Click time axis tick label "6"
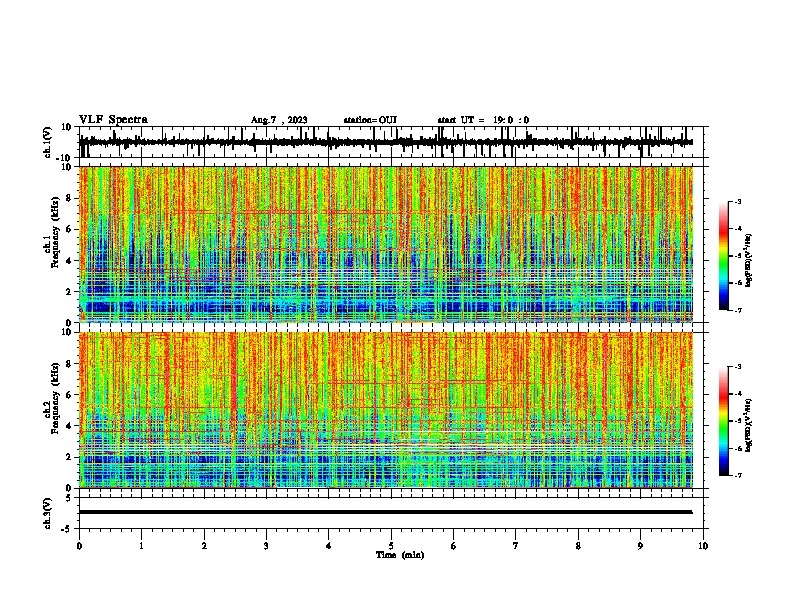792x612 pixels. pyautogui.click(x=454, y=545)
